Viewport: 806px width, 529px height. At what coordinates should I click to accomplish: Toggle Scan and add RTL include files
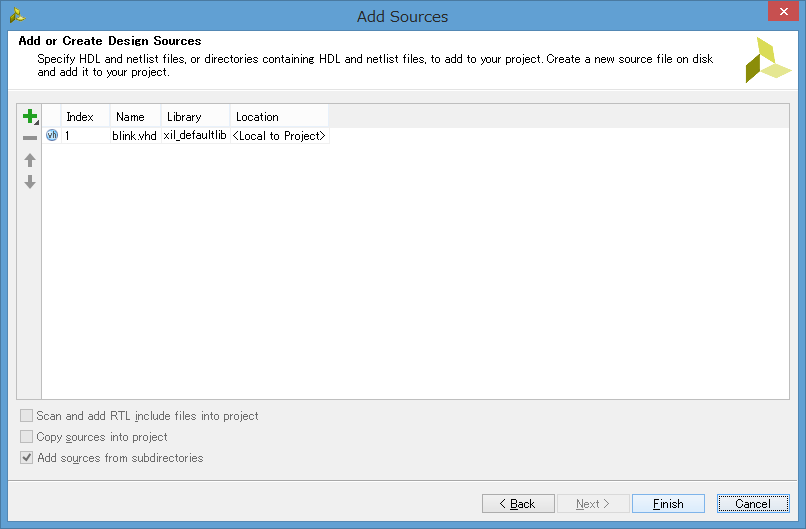click(x=27, y=416)
